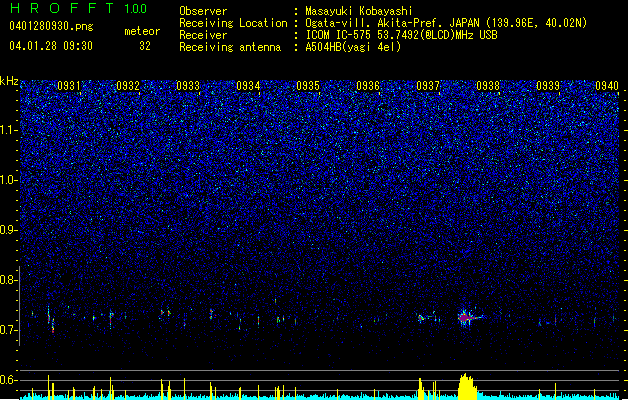629x400 pixels.
Task: Click the 0936 time marker
Action: point(368,85)
